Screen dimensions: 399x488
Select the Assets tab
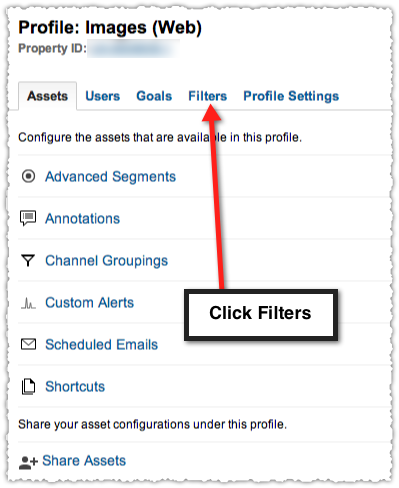point(48,96)
